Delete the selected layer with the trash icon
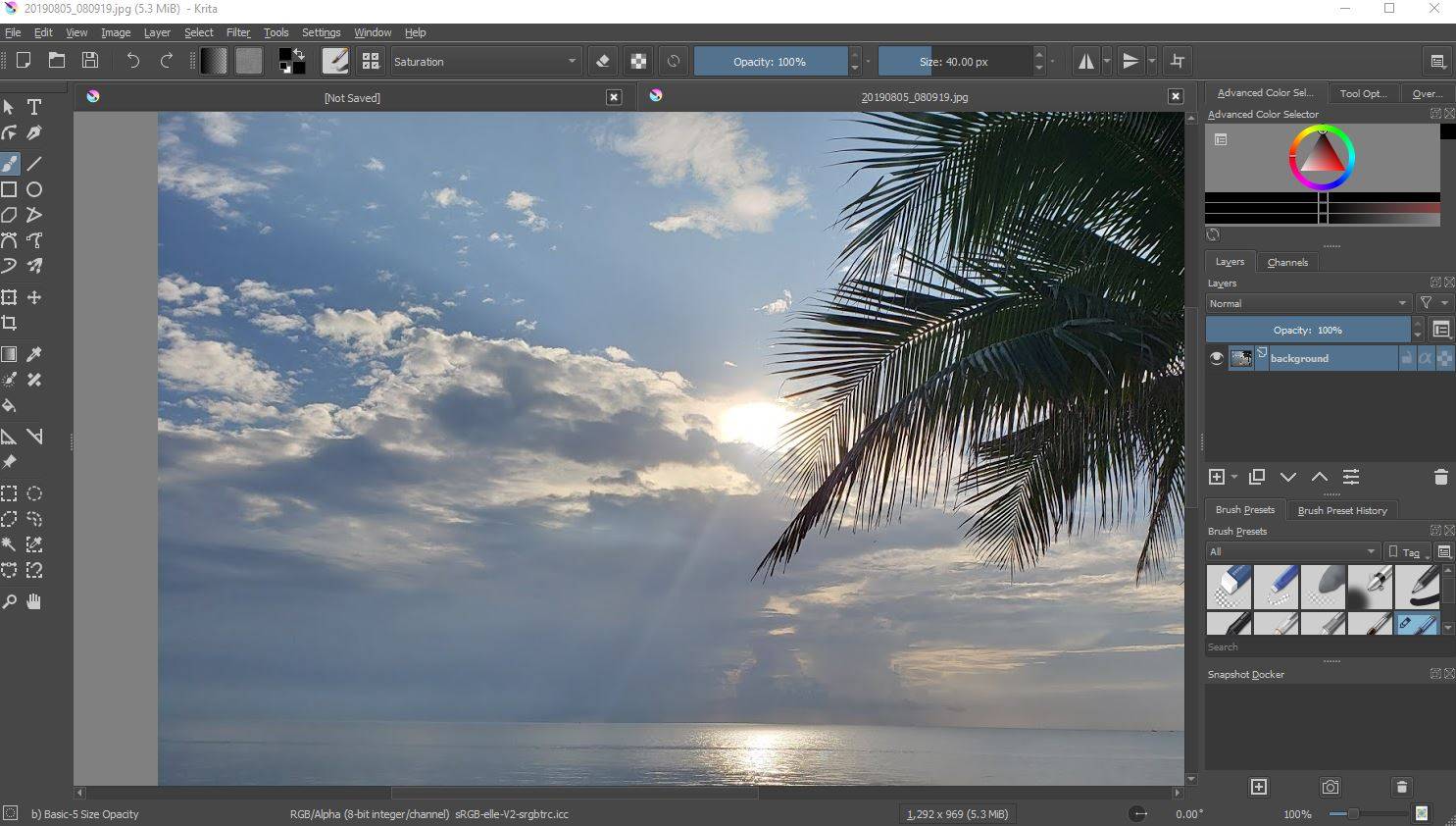 [x=1440, y=477]
